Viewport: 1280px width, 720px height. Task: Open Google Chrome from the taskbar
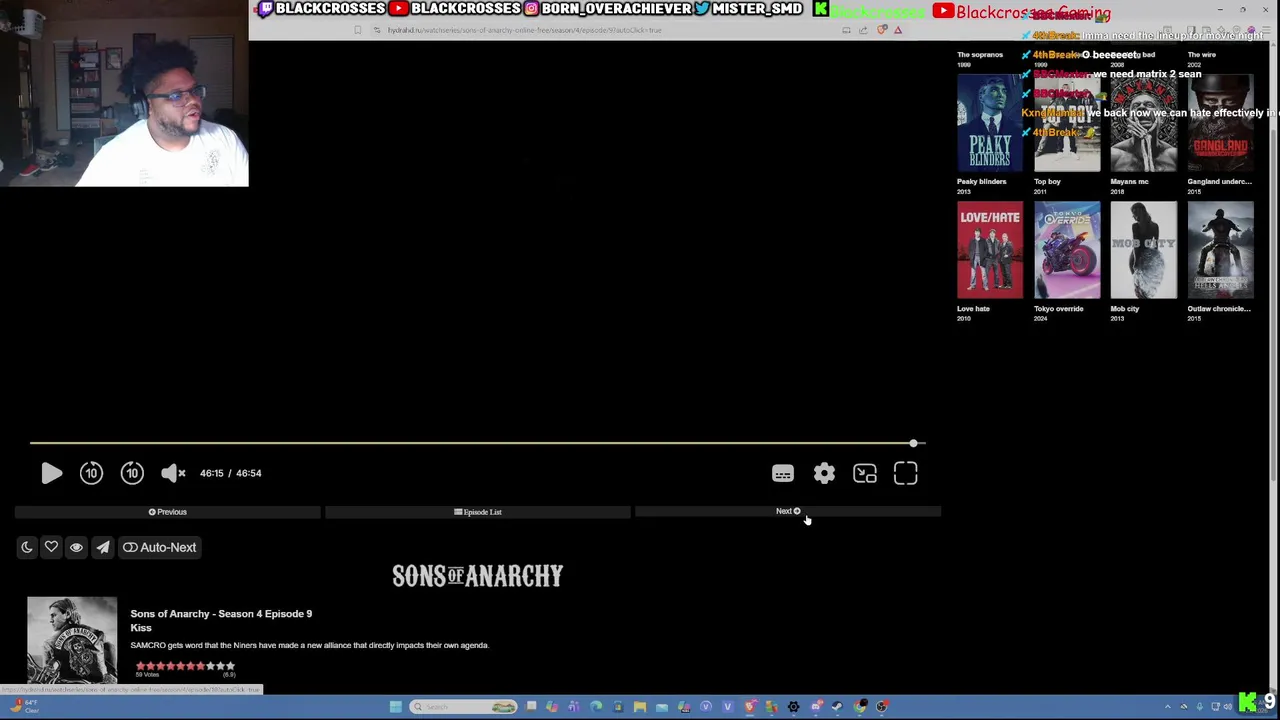(861, 707)
